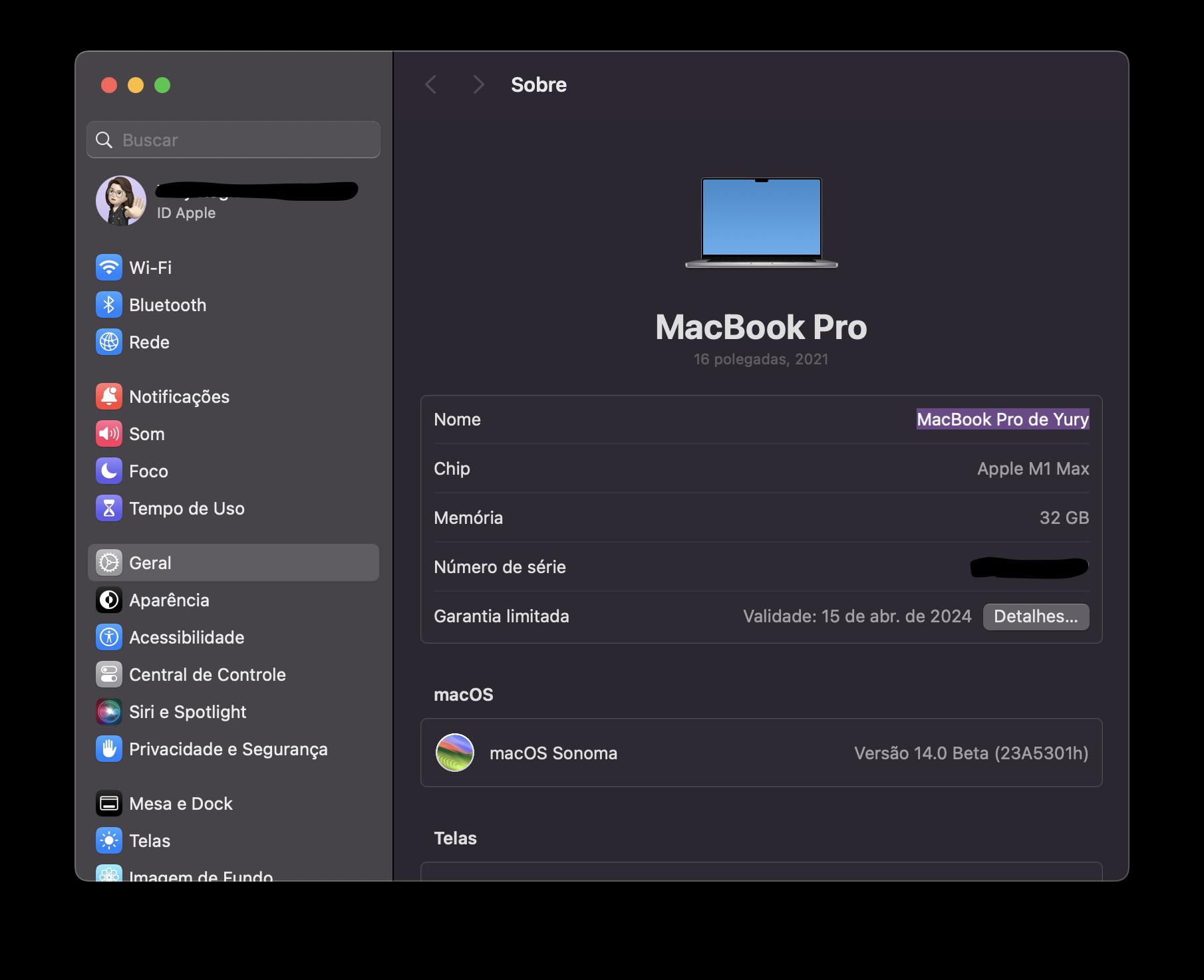Click the MacBook Pro laptop image
This screenshot has height=980, width=1204.
tap(762, 223)
